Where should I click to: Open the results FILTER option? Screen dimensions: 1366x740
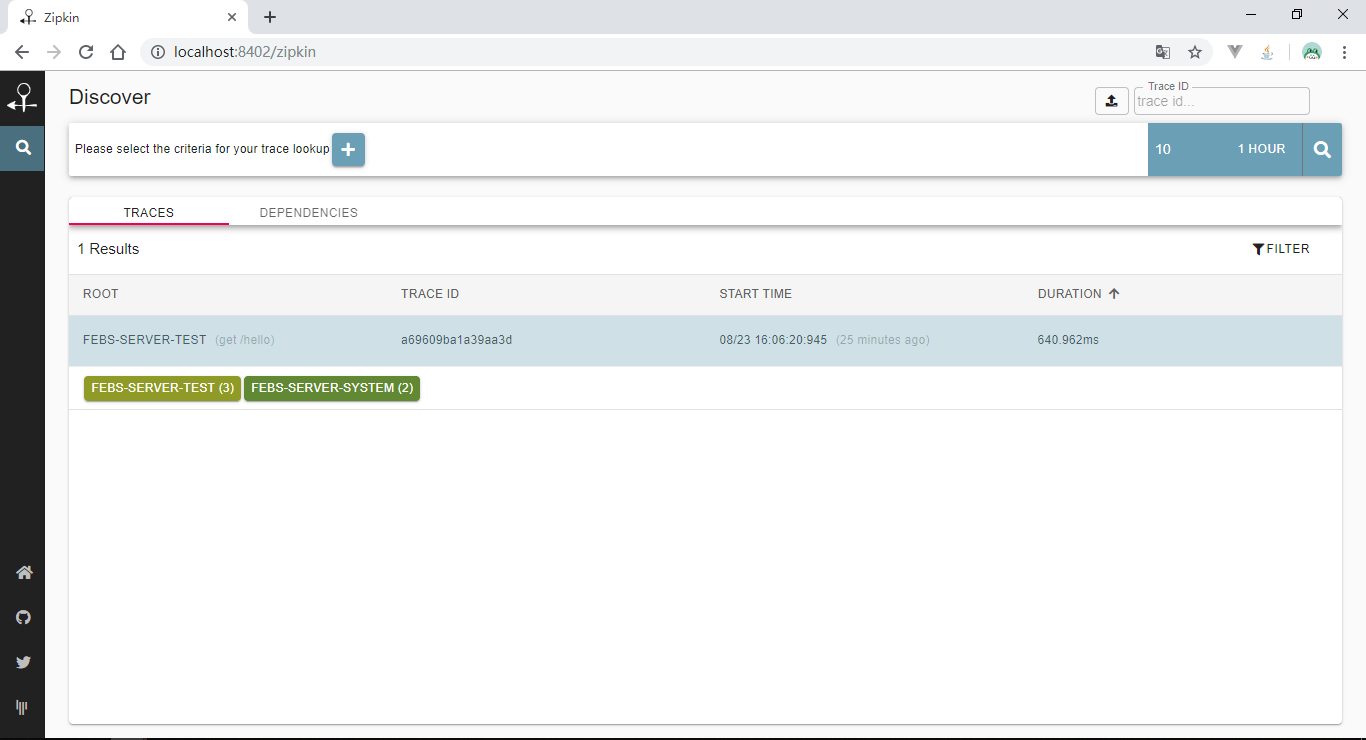[x=1281, y=249]
